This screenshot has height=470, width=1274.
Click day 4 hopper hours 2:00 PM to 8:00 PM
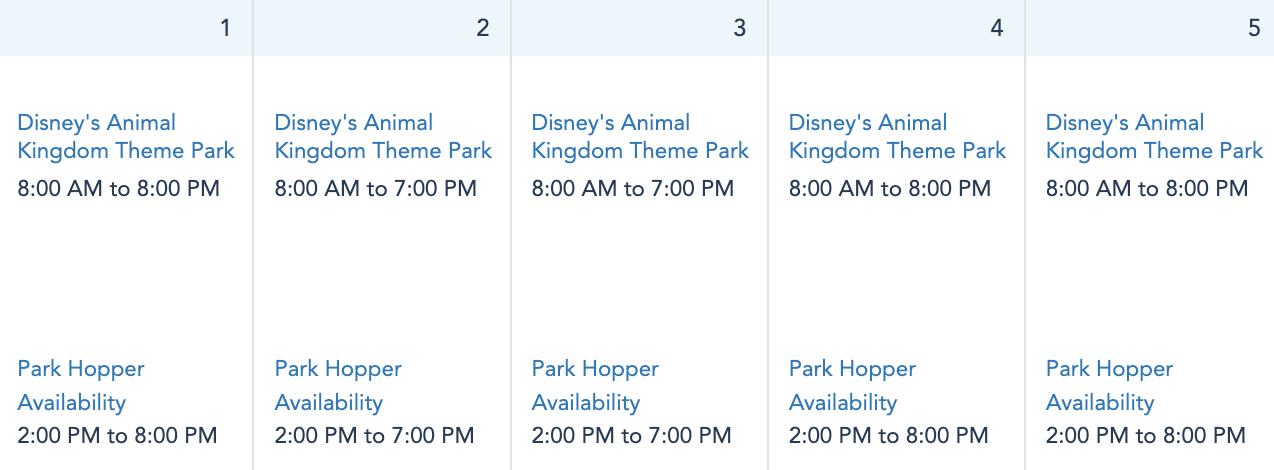[889, 436]
